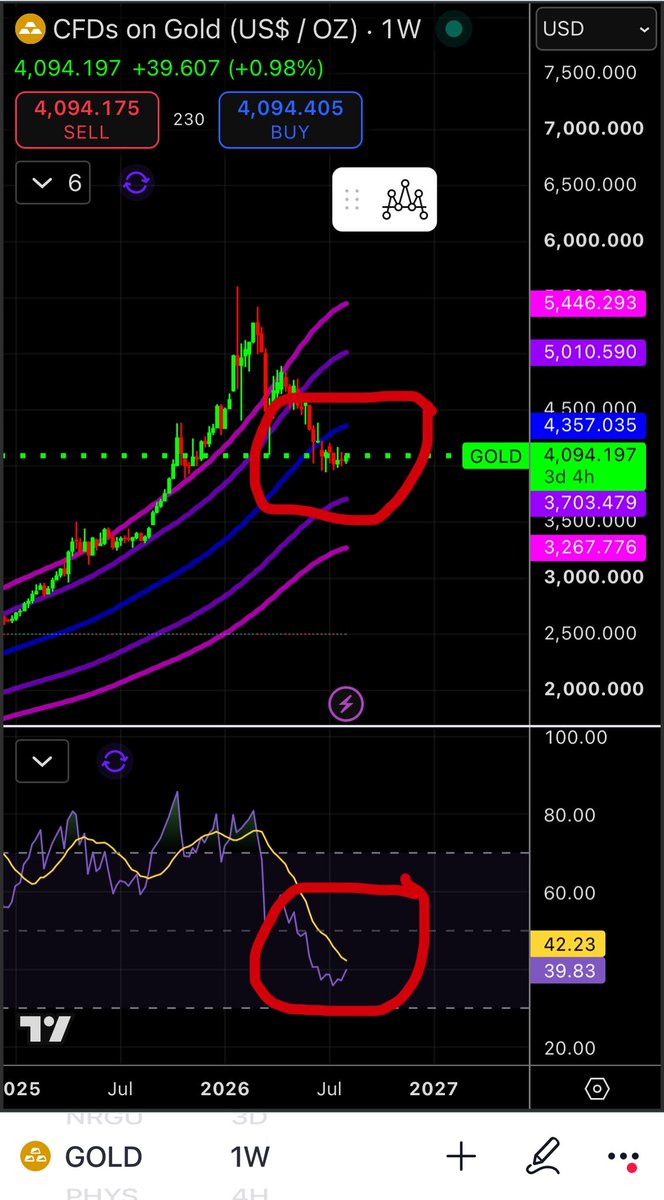Tap the teal market status dot

click(x=454, y=29)
